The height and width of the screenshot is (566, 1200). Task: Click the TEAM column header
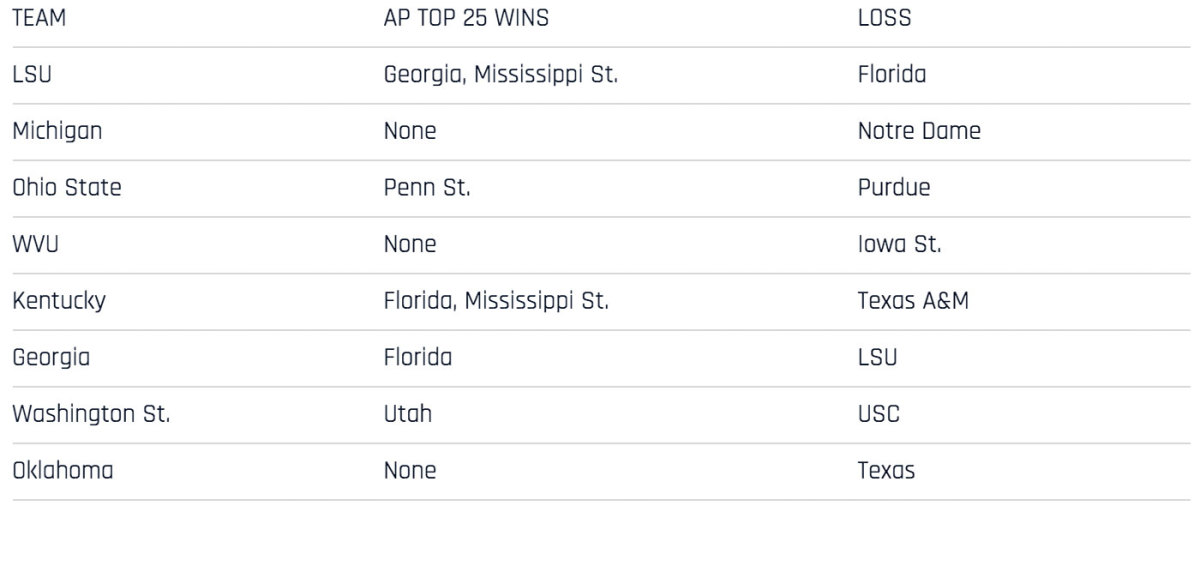39,18
